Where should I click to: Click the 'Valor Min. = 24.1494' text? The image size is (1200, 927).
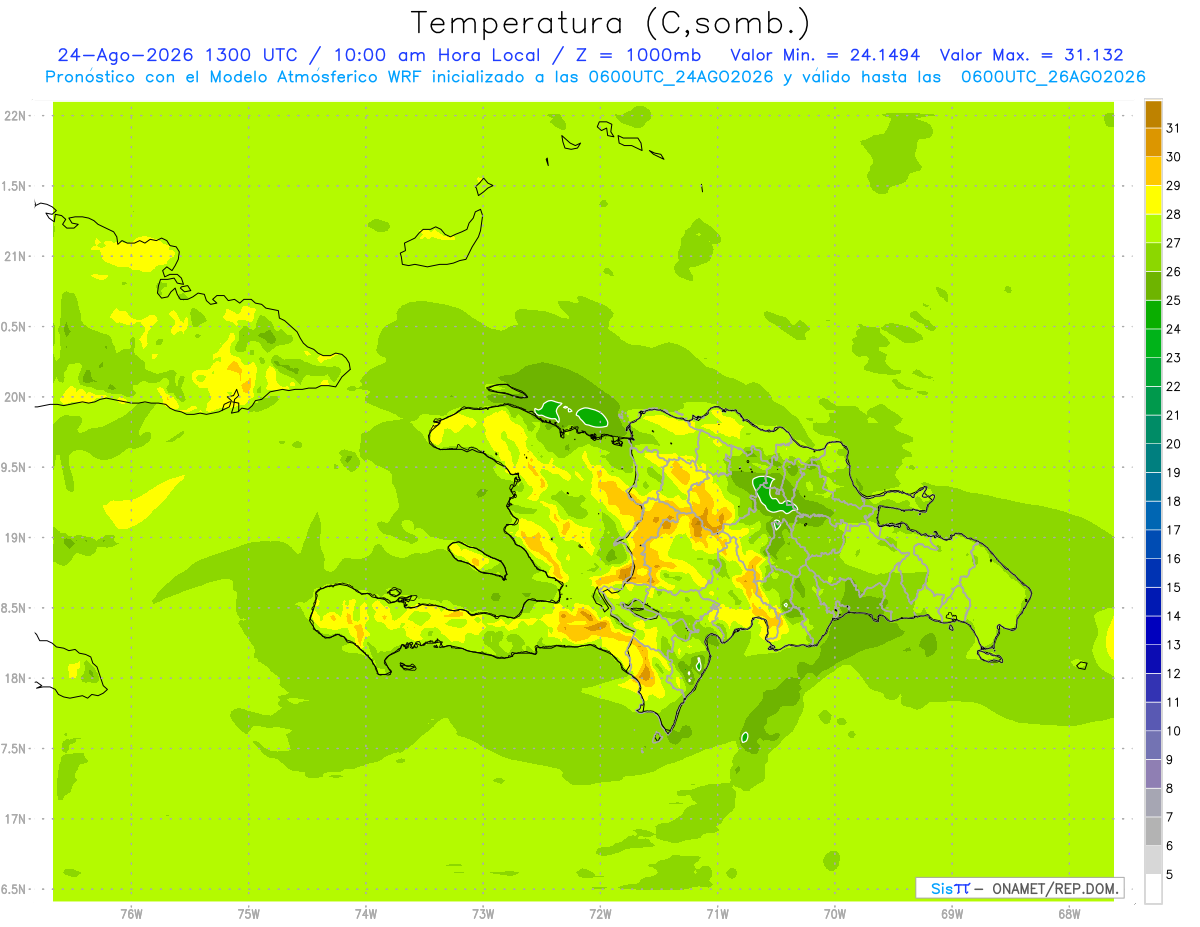pyautogui.click(x=825, y=55)
